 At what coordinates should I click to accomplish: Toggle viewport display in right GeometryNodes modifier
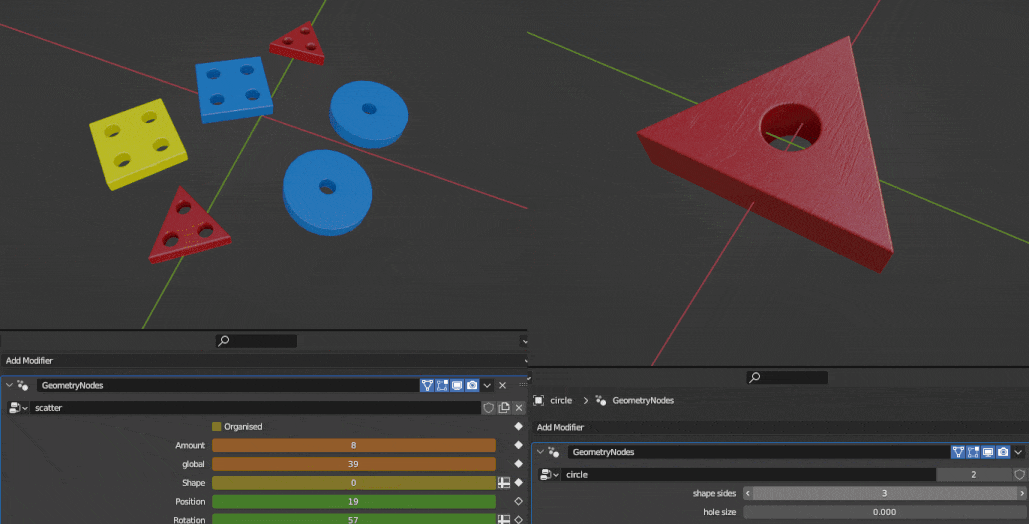coord(988,452)
